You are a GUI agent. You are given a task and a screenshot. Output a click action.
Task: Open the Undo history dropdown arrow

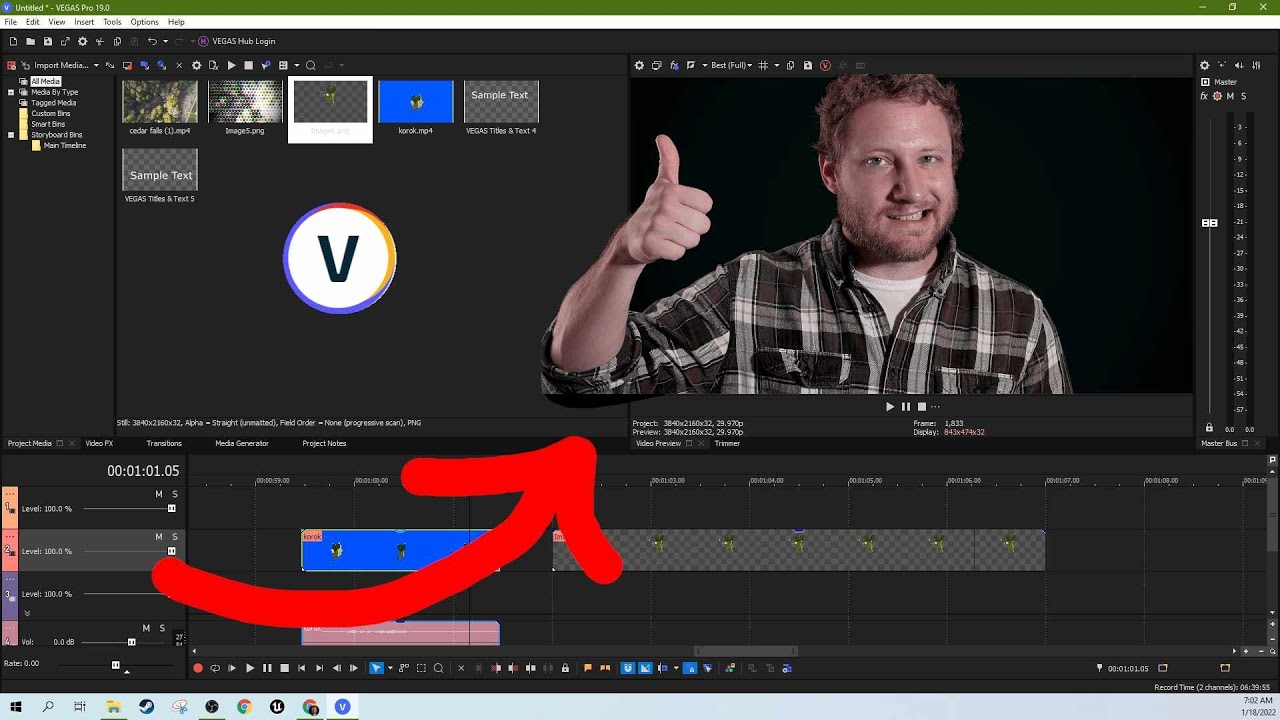[x=163, y=41]
